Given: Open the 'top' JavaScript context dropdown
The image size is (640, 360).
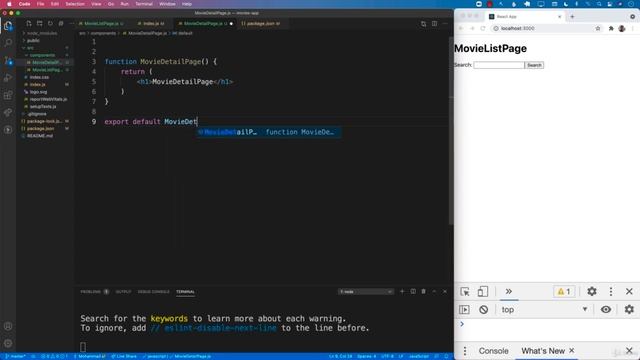Looking at the screenshot, I should tap(544, 309).
